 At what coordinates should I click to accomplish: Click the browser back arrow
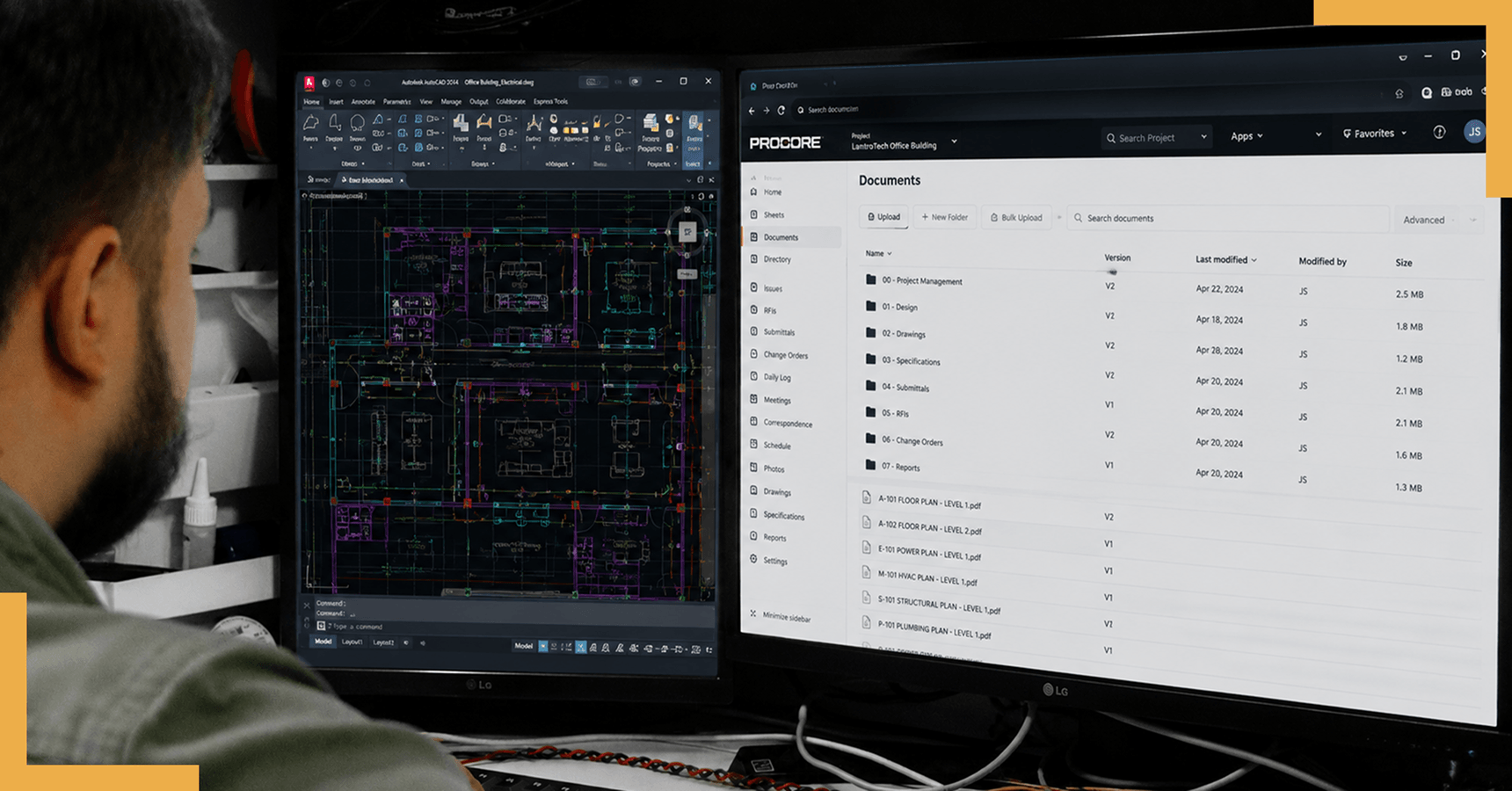click(x=752, y=111)
